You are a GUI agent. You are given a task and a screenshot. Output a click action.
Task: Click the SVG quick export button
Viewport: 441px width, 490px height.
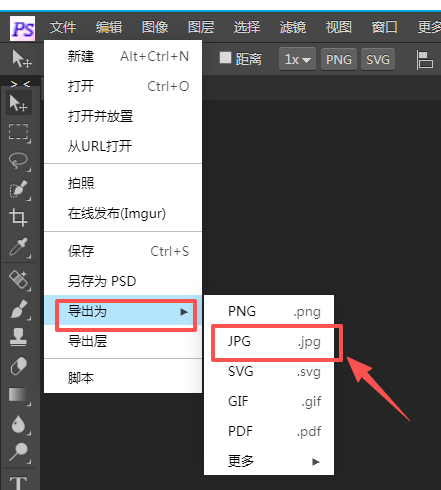(x=378, y=59)
